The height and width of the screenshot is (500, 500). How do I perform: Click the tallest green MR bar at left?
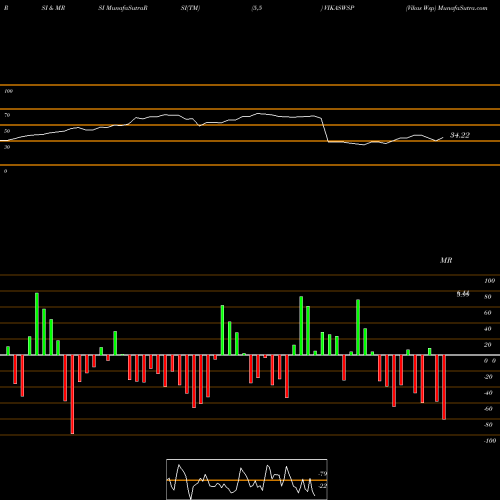[x=37, y=324]
